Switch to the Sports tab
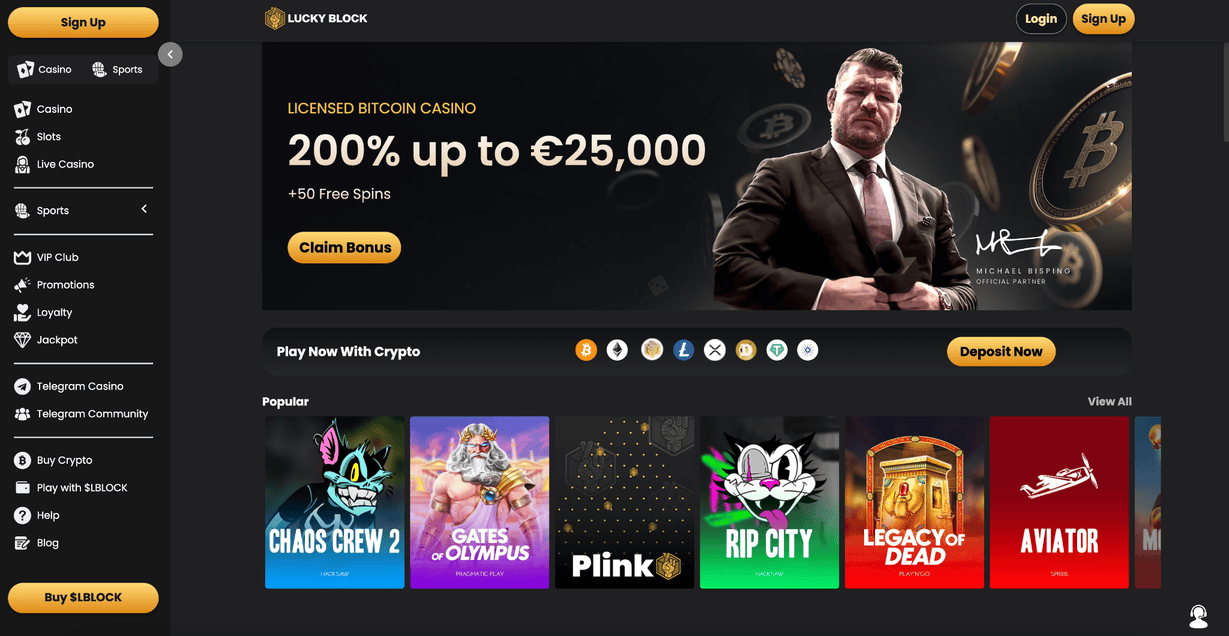 click(x=117, y=70)
